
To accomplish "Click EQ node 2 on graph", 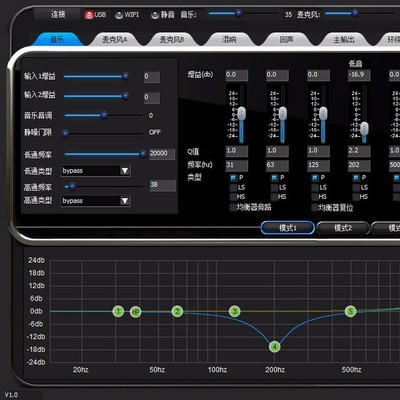I will [177, 312].
